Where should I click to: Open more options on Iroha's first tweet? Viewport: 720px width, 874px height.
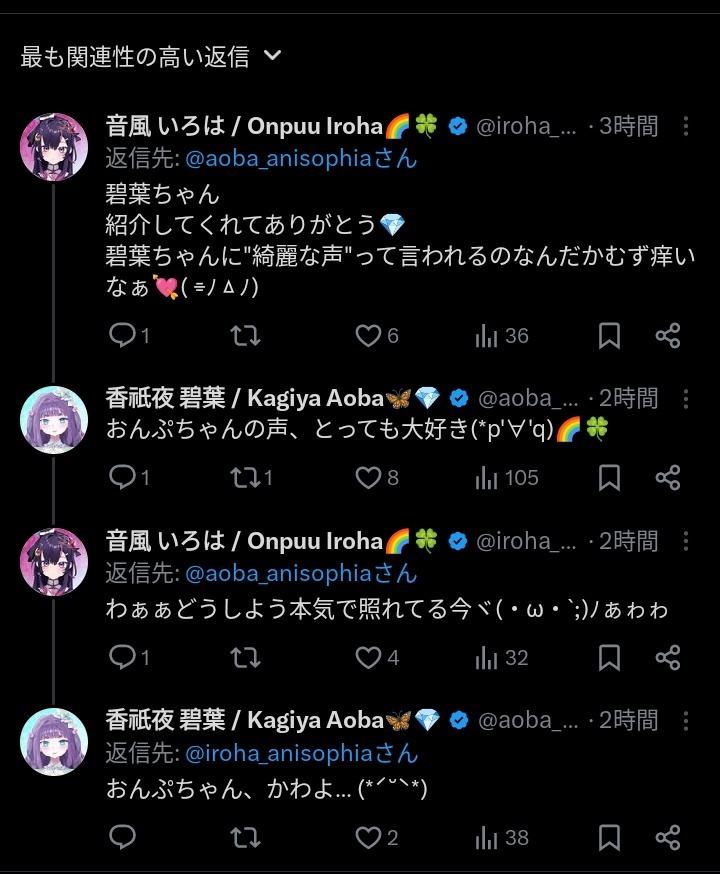(x=686, y=126)
